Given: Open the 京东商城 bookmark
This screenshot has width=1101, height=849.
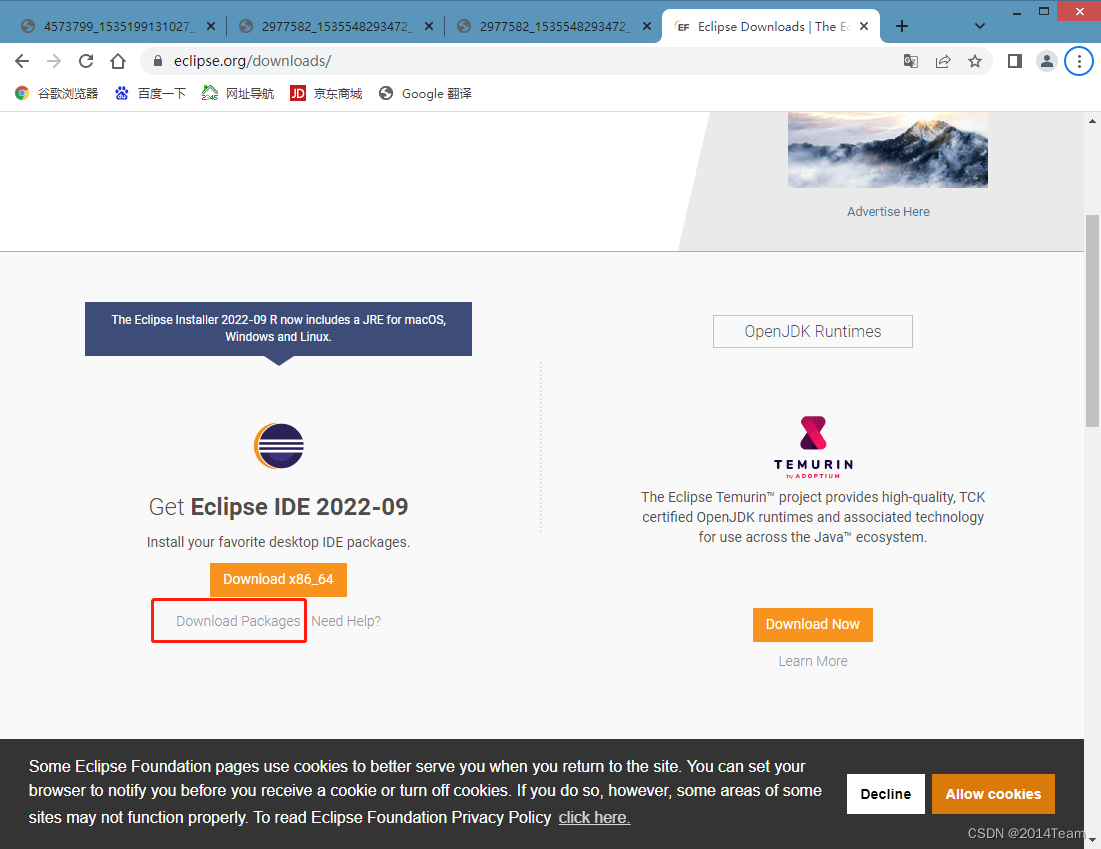Looking at the screenshot, I should (326, 93).
